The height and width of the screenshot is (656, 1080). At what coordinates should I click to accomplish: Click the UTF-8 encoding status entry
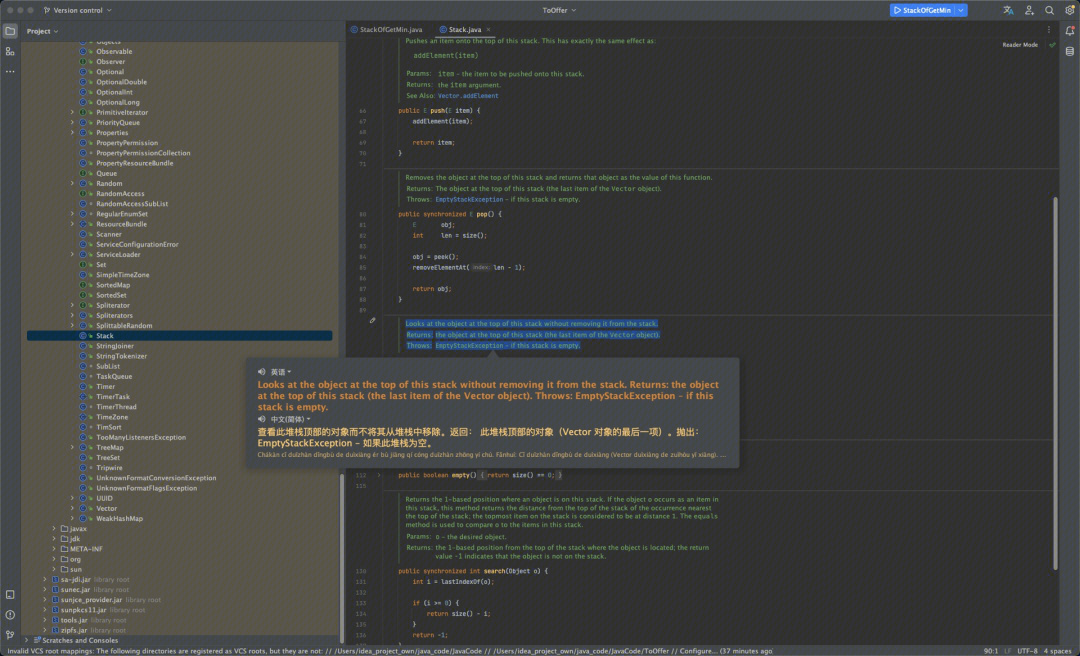click(x=1027, y=650)
